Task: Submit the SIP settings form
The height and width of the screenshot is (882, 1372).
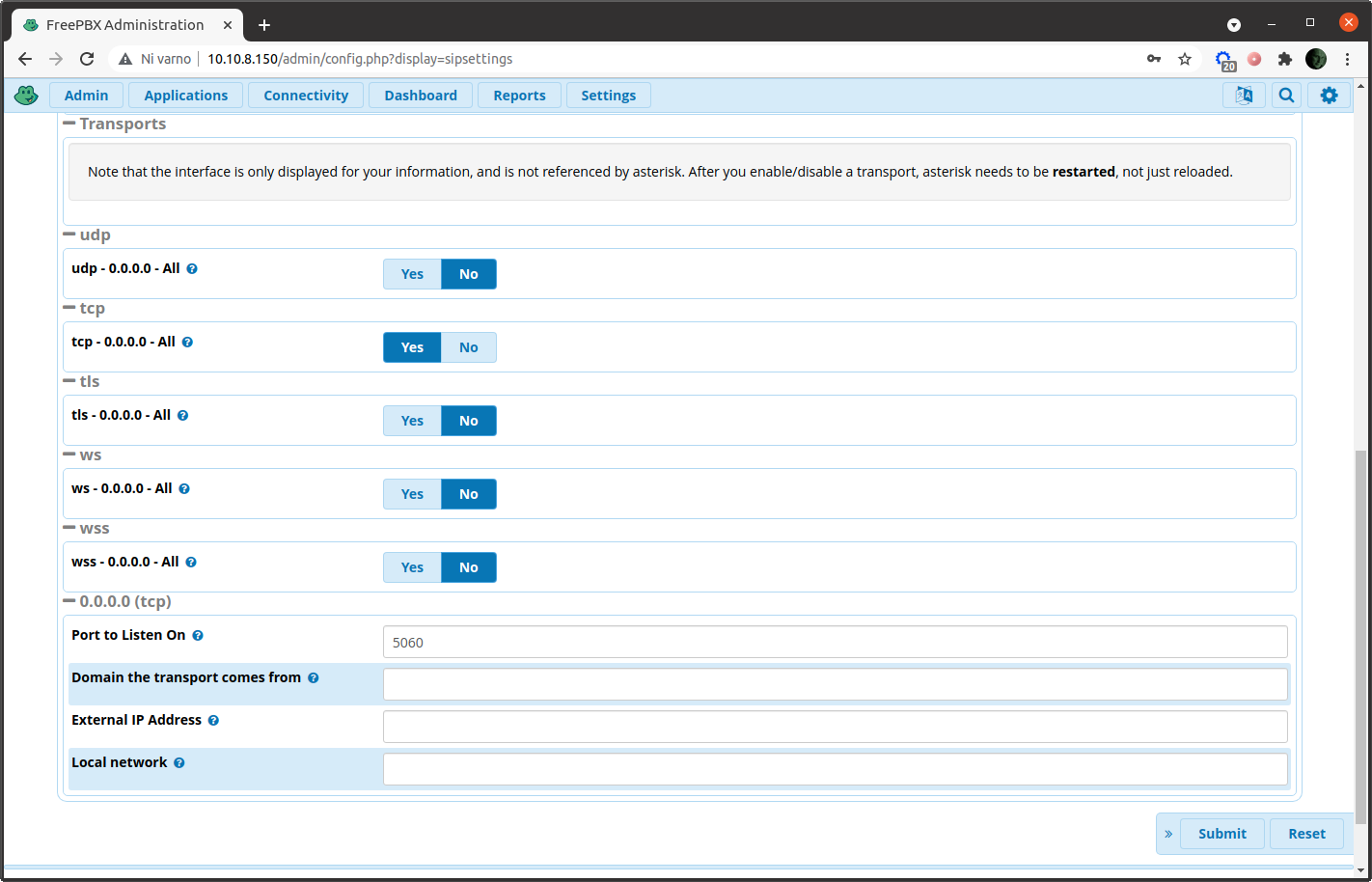Action: (1221, 833)
